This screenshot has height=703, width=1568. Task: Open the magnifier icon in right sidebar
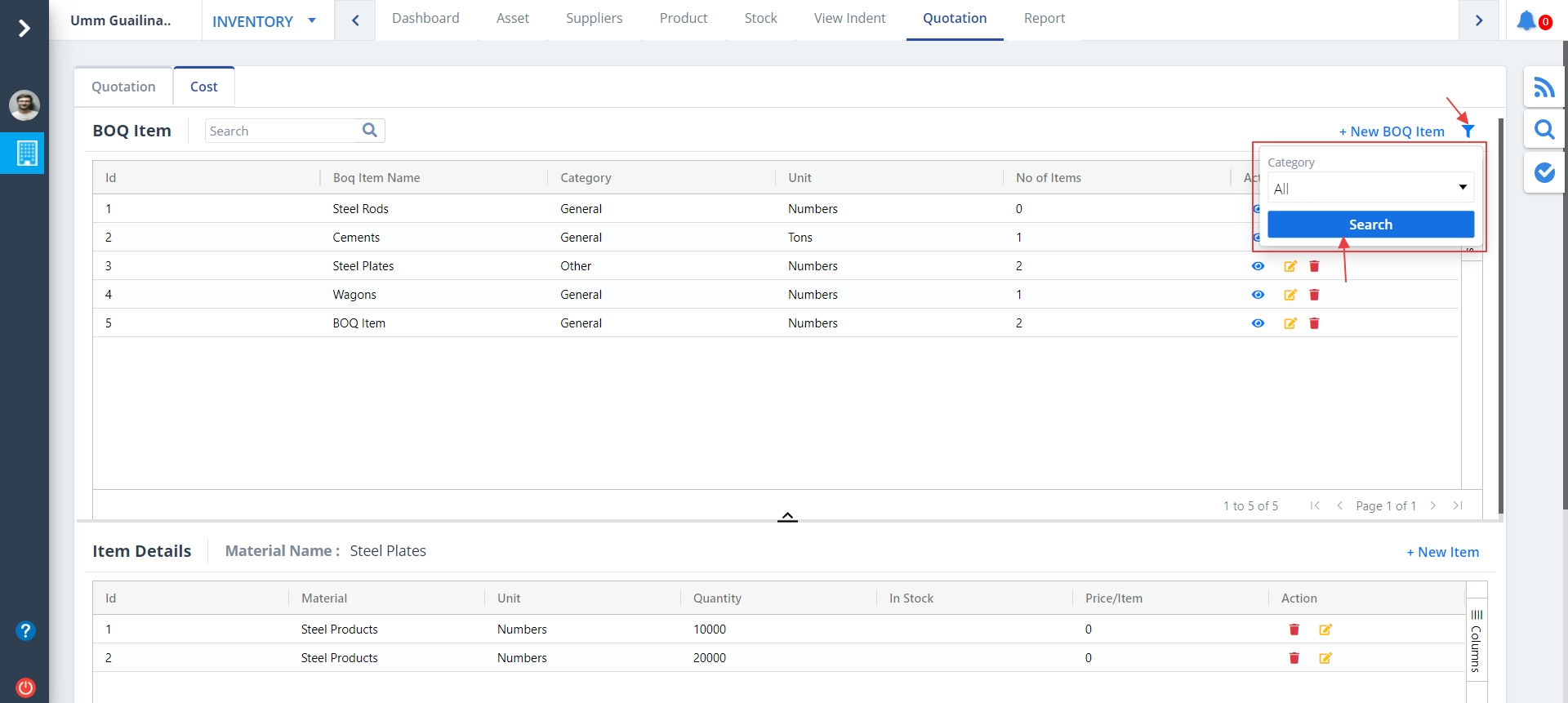coord(1543,130)
